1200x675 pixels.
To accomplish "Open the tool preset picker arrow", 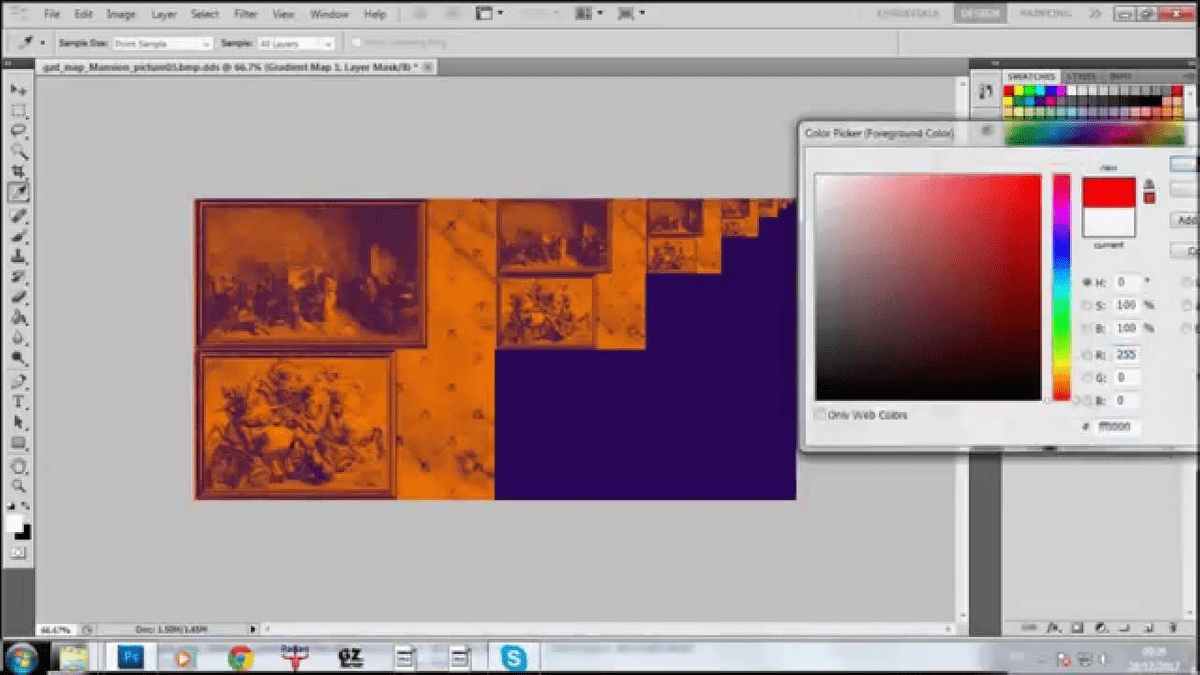I will tap(42, 44).
